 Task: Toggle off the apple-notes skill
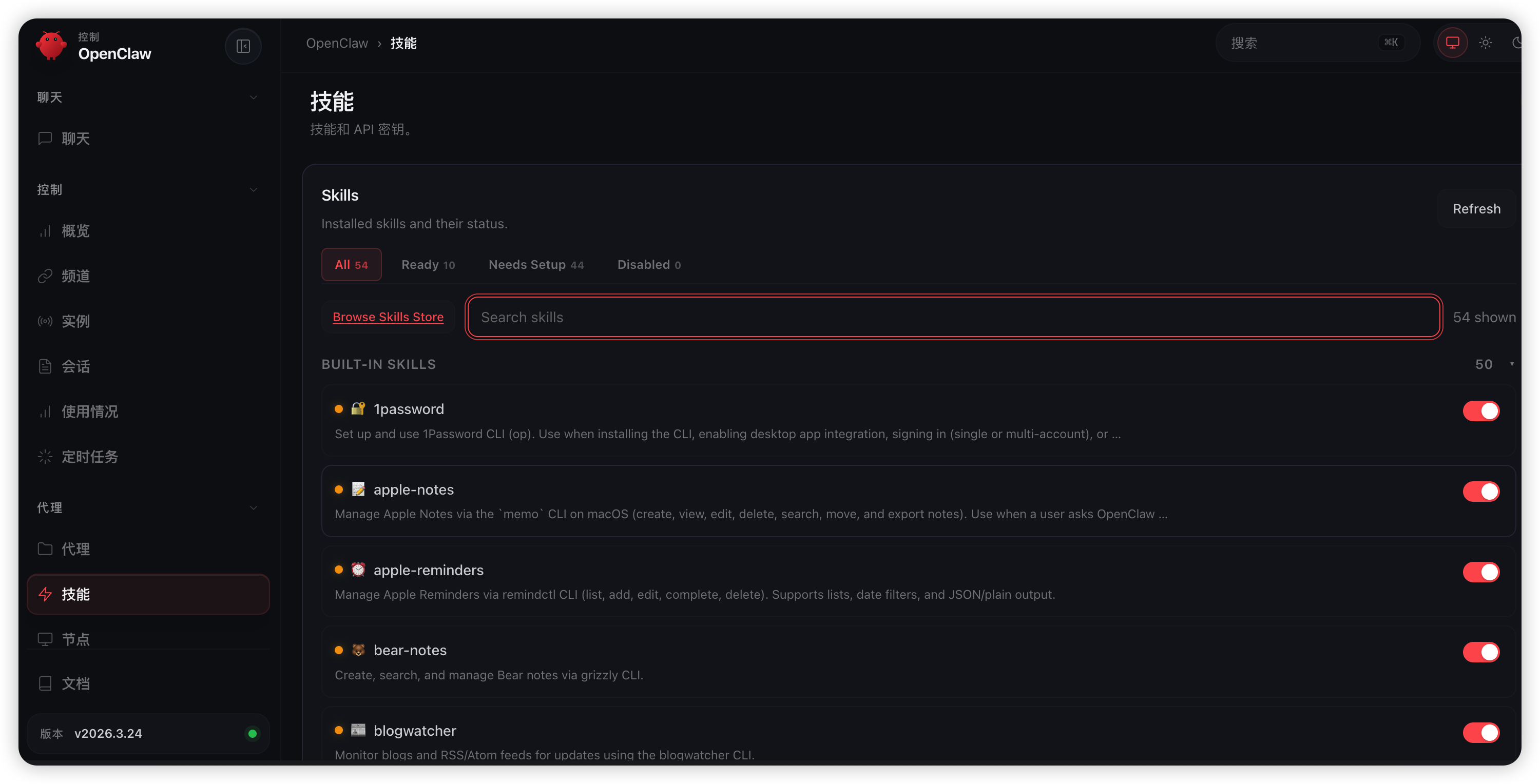click(x=1480, y=491)
